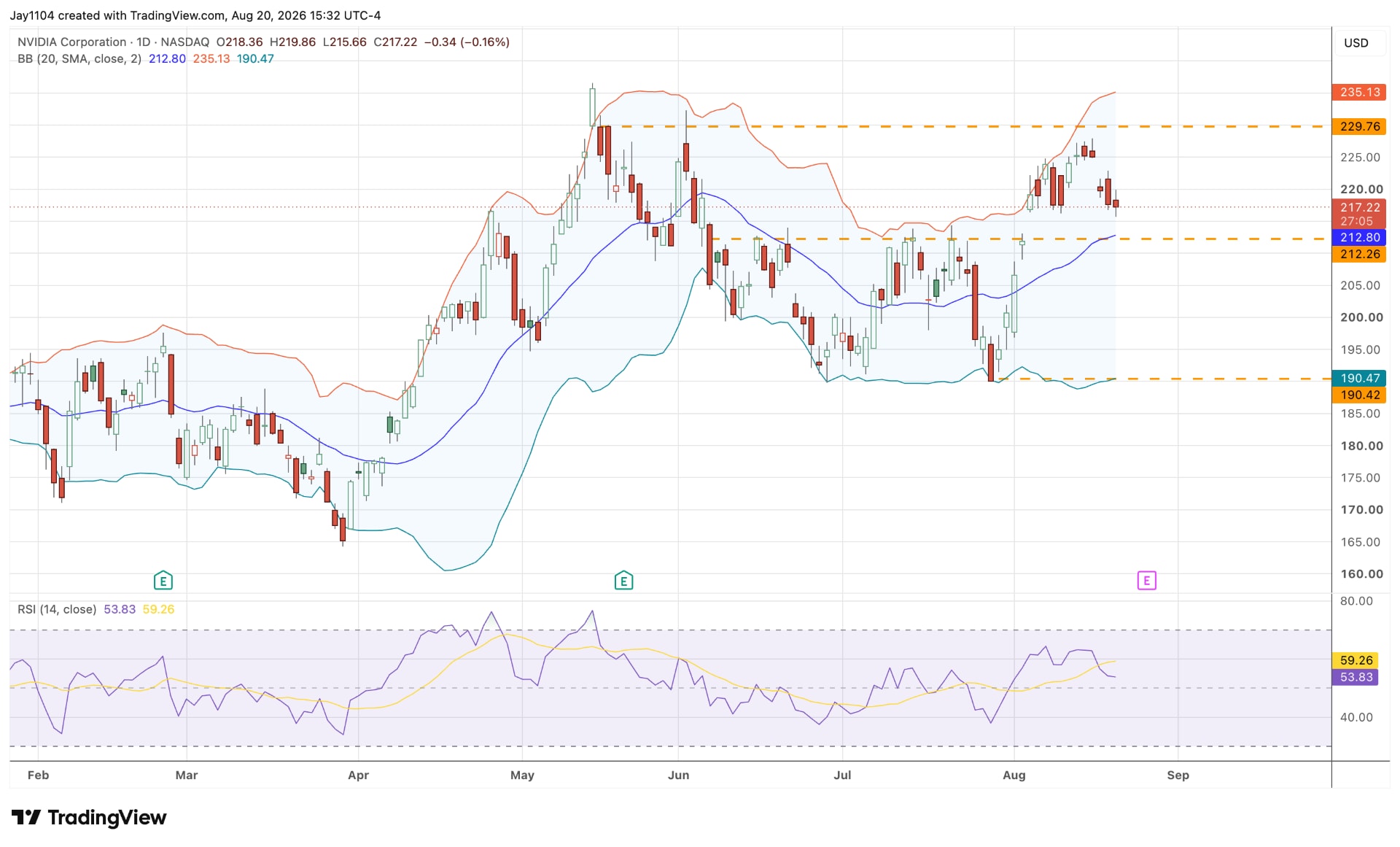Click the BB (20, SMA, close, 2) indicator label
Viewport: 1400px width, 847px height.
[x=79, y=59]
